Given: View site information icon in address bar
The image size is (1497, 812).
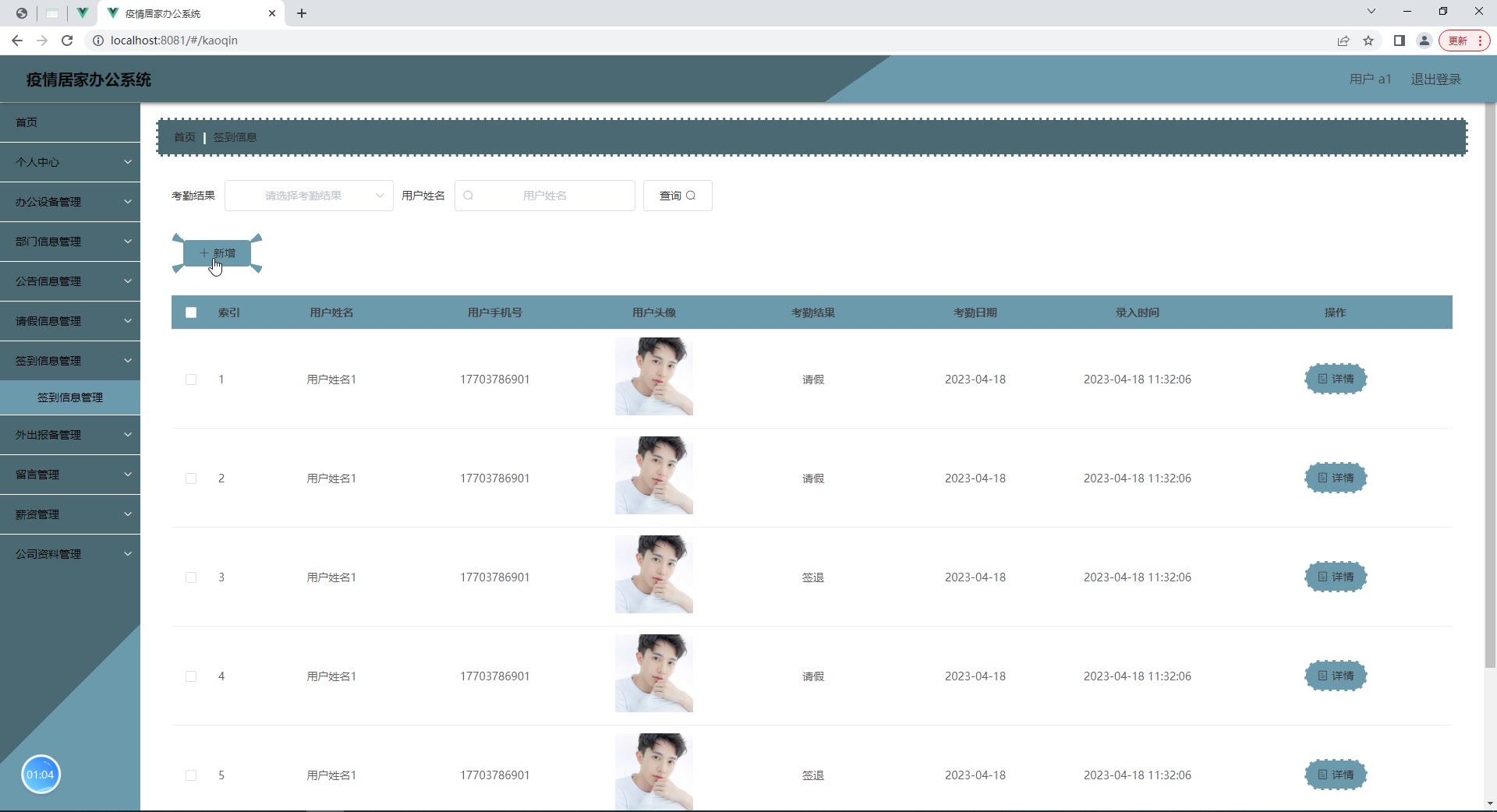Looking at the screenshot, I should click(x=98, y=41).
